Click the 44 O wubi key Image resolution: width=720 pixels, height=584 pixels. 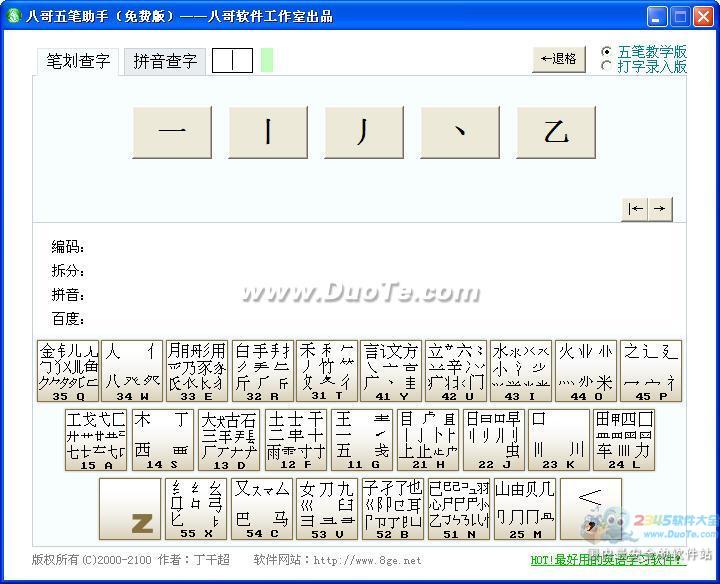point(585,371)
